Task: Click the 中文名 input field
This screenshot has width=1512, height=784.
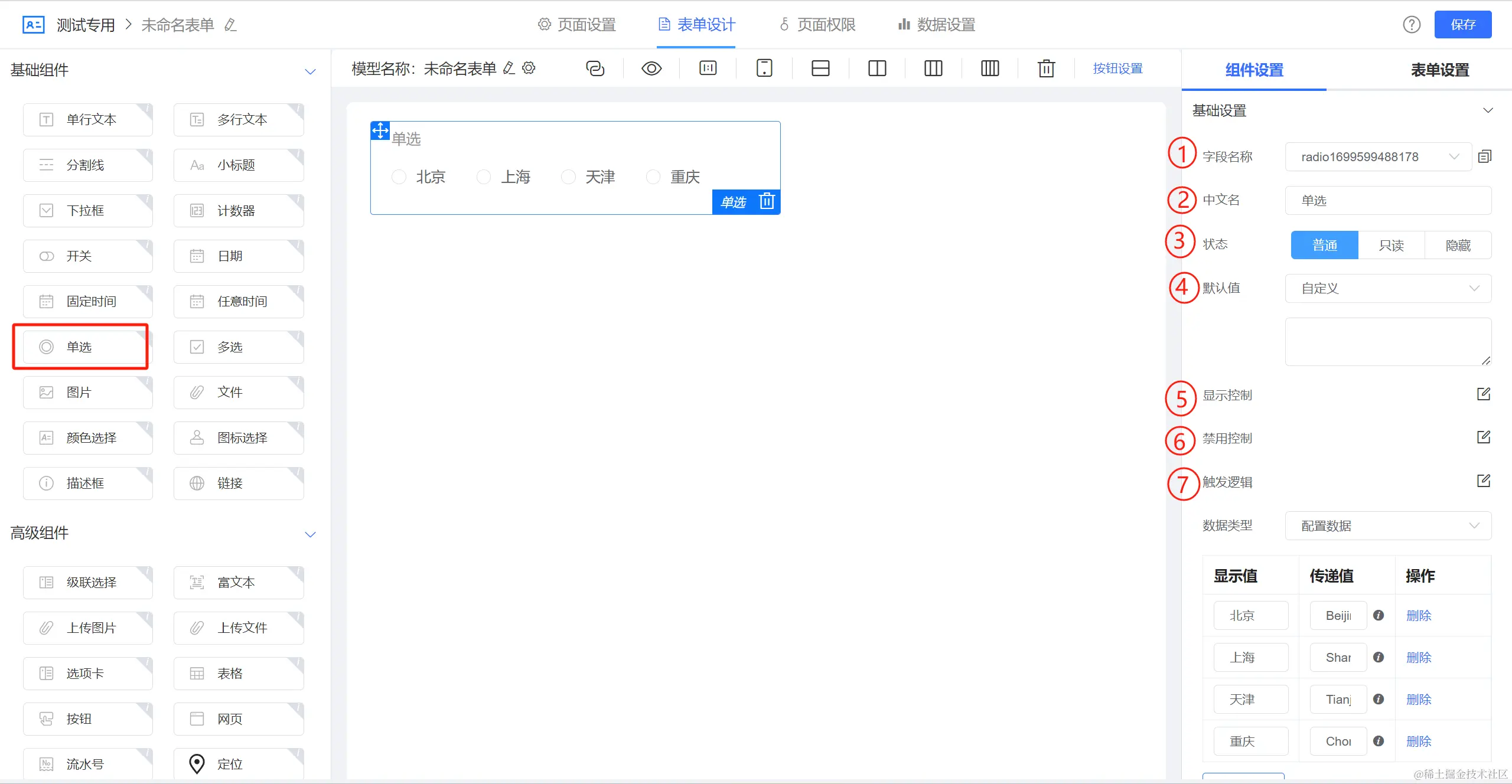Action: pos(1388,201)
